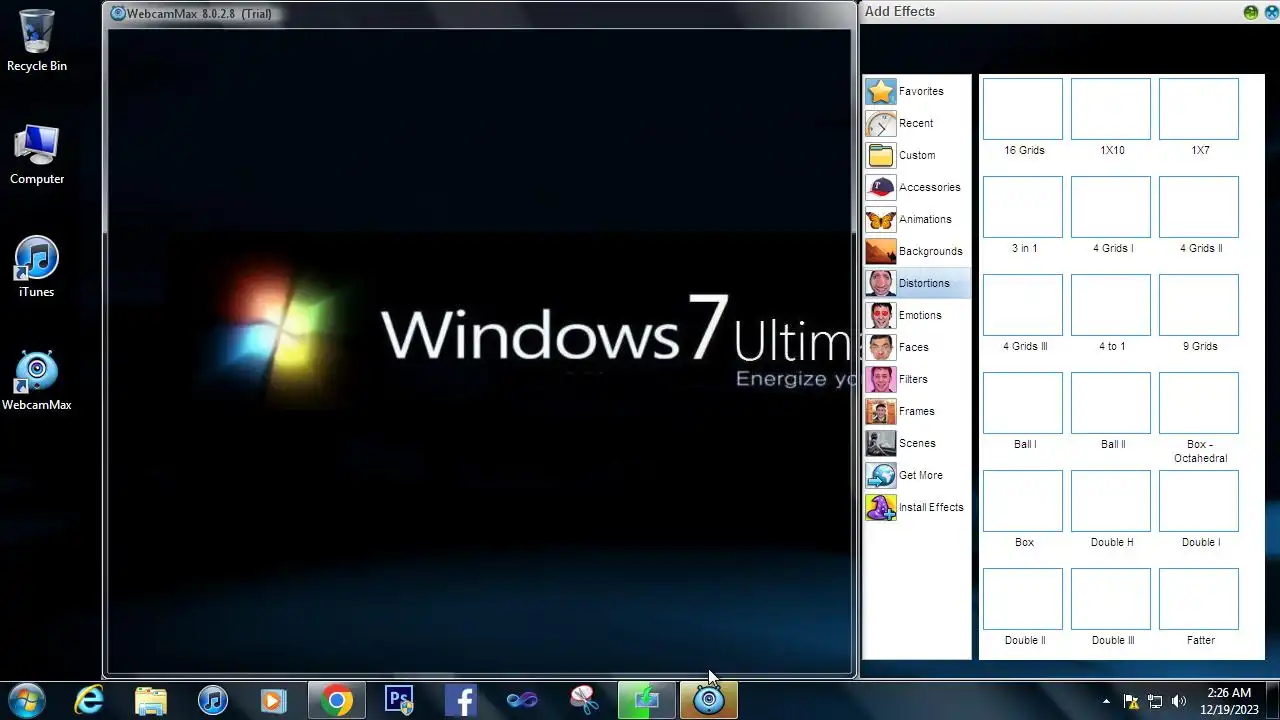
Task: Open the clock showing 2:26 AM
Action: 1229,700
